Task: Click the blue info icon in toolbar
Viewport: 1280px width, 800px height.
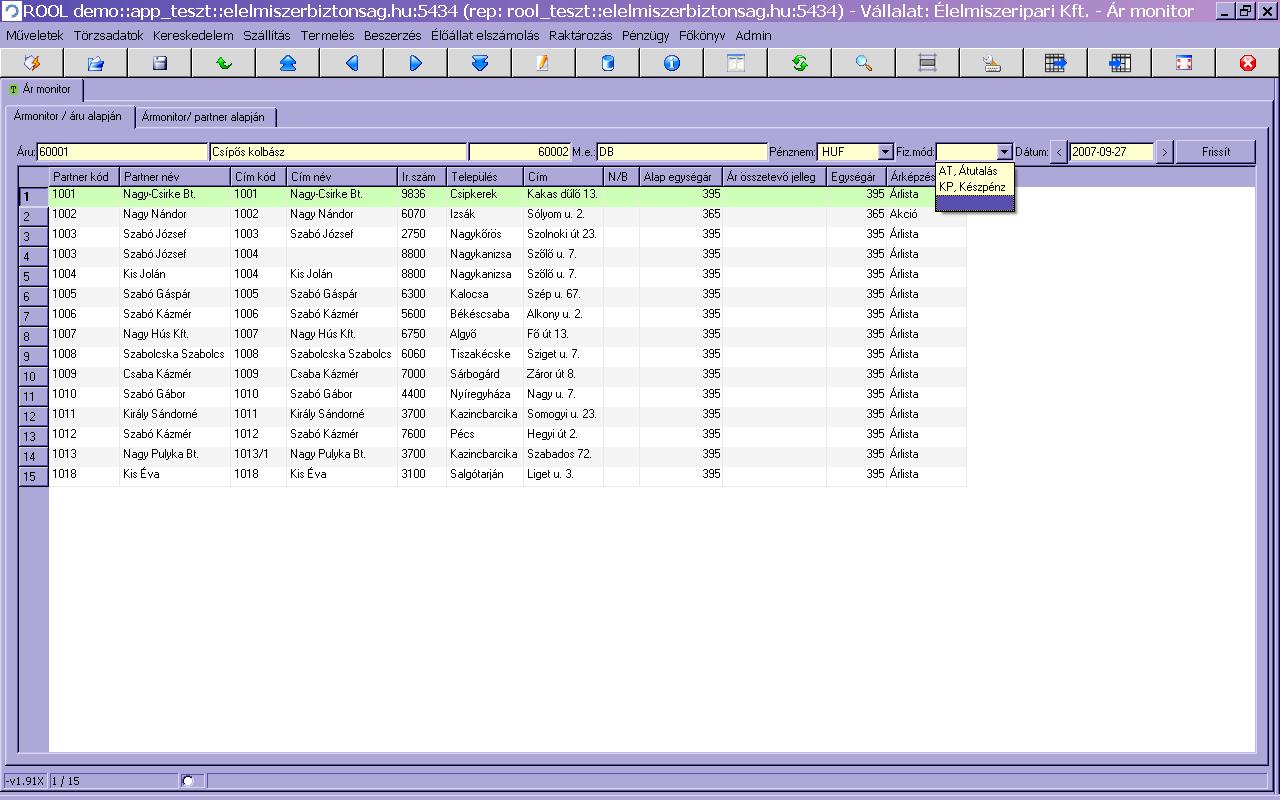Action: click(672, 63)
